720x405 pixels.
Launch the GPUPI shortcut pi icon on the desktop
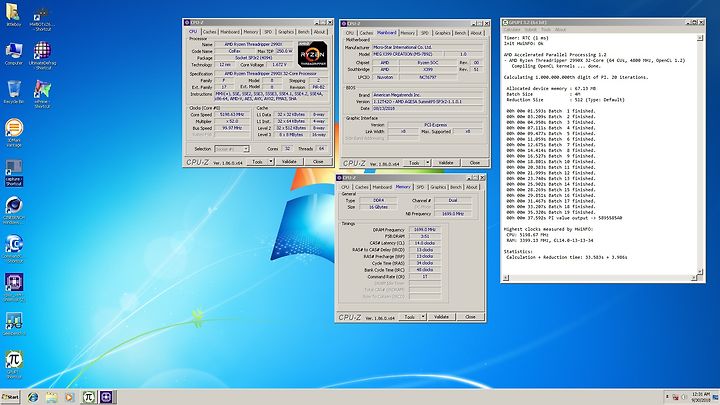pyautogui.click(x=14, y=365)
